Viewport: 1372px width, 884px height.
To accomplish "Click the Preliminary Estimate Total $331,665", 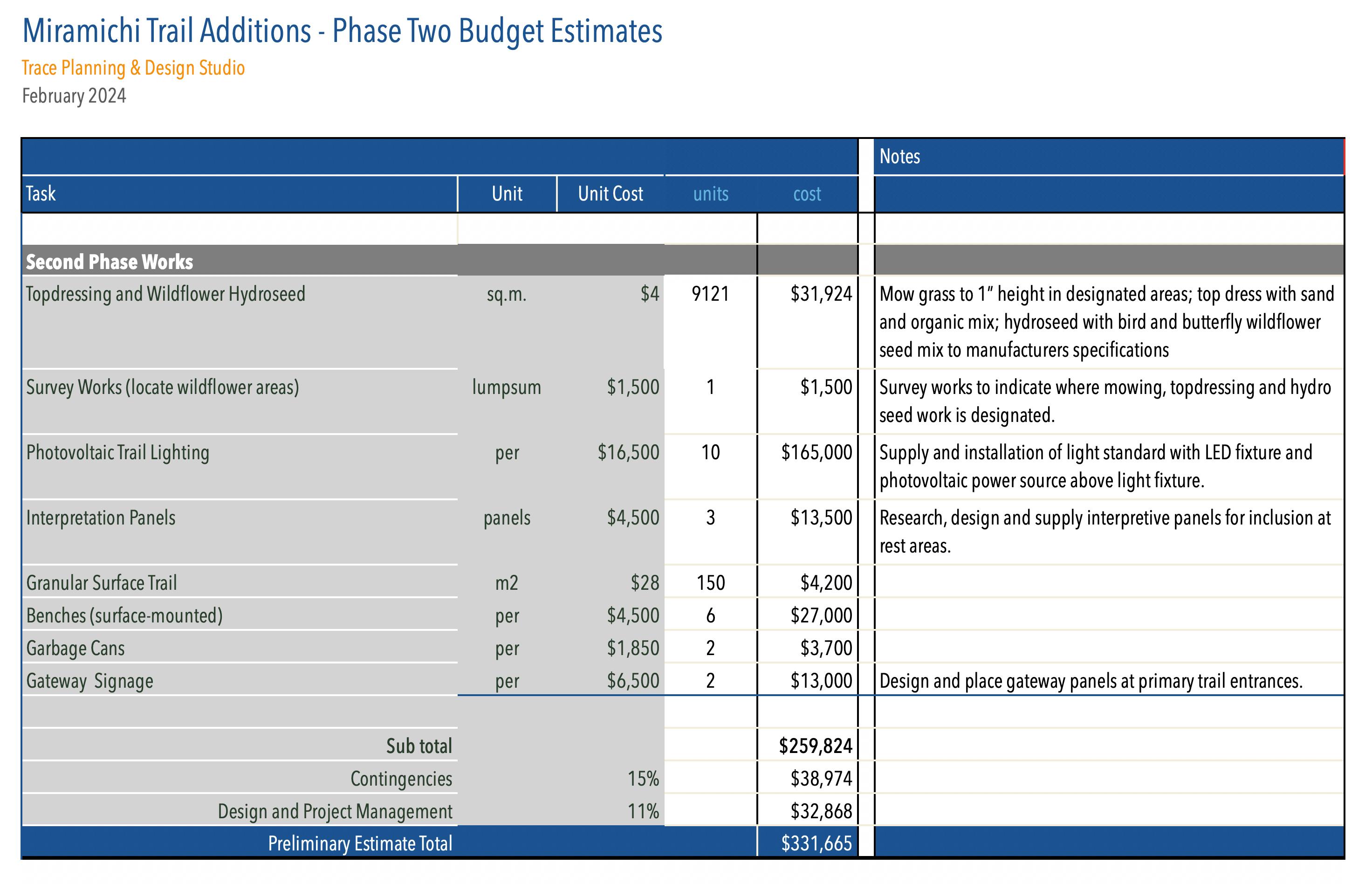I will click(816, 843).
